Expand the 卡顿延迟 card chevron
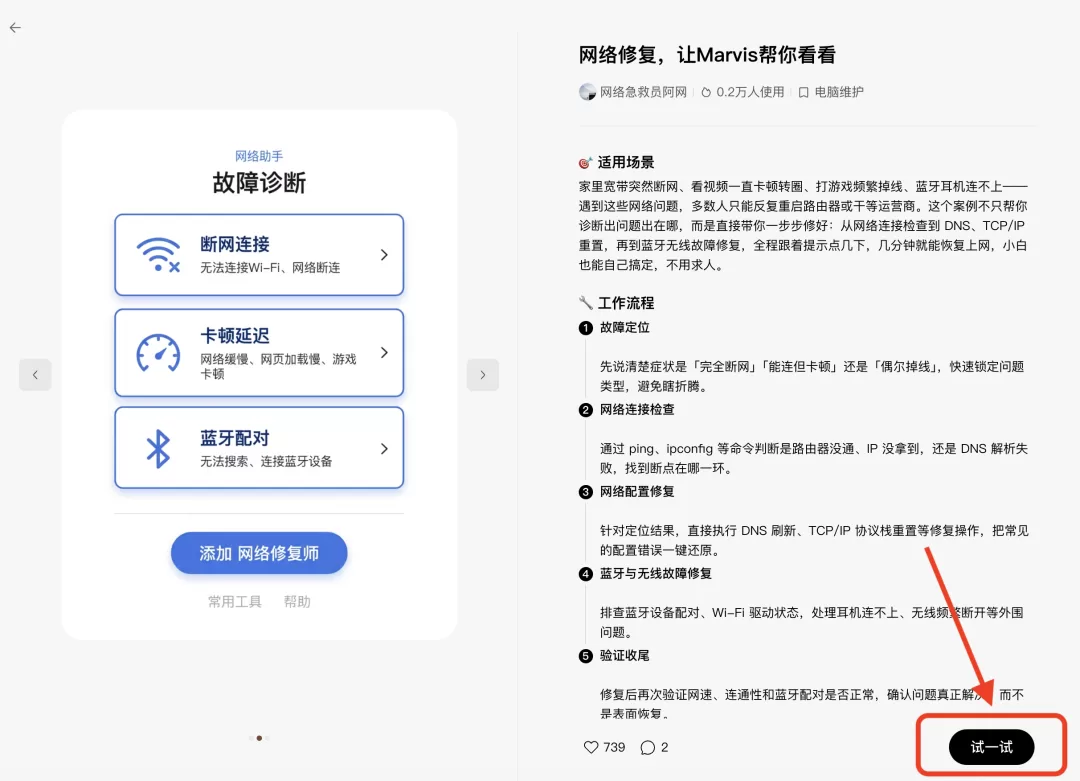Image resolution: width=1080 pixels, height=781 pixels. point(384,353)
